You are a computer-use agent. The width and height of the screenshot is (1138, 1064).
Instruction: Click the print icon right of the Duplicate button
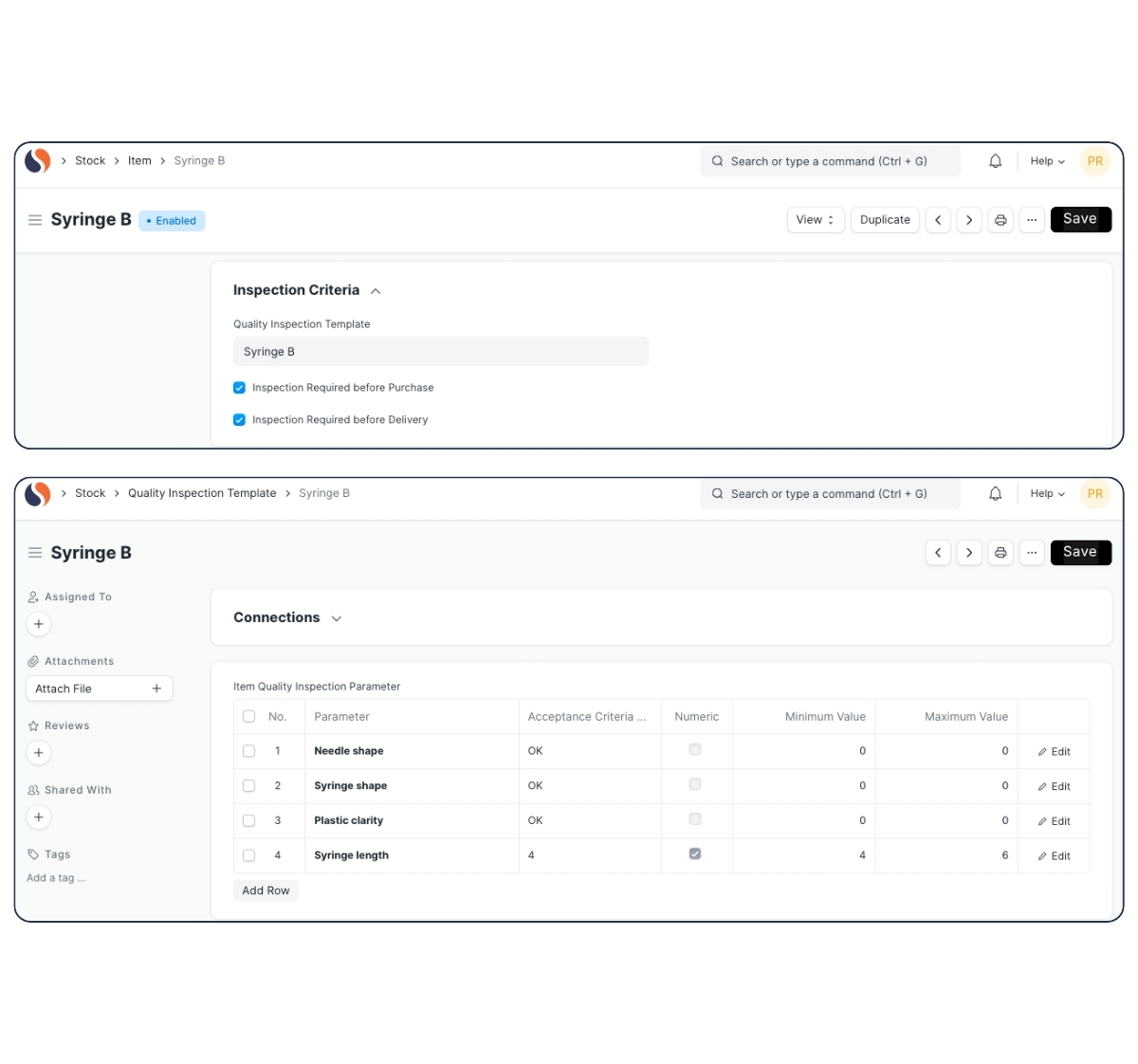coord(1000,220)
